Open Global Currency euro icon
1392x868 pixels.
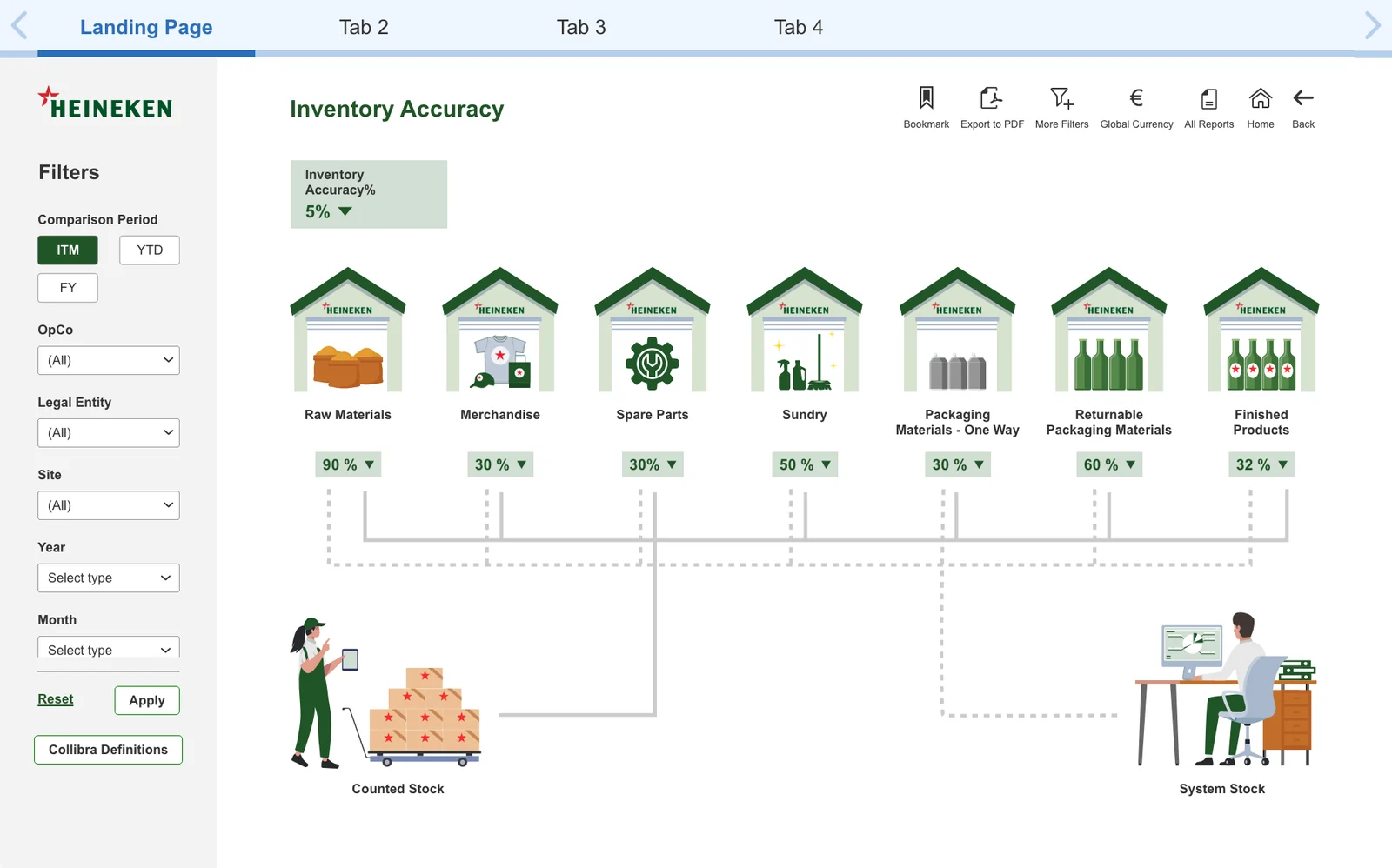click(x=1136, y=97)
